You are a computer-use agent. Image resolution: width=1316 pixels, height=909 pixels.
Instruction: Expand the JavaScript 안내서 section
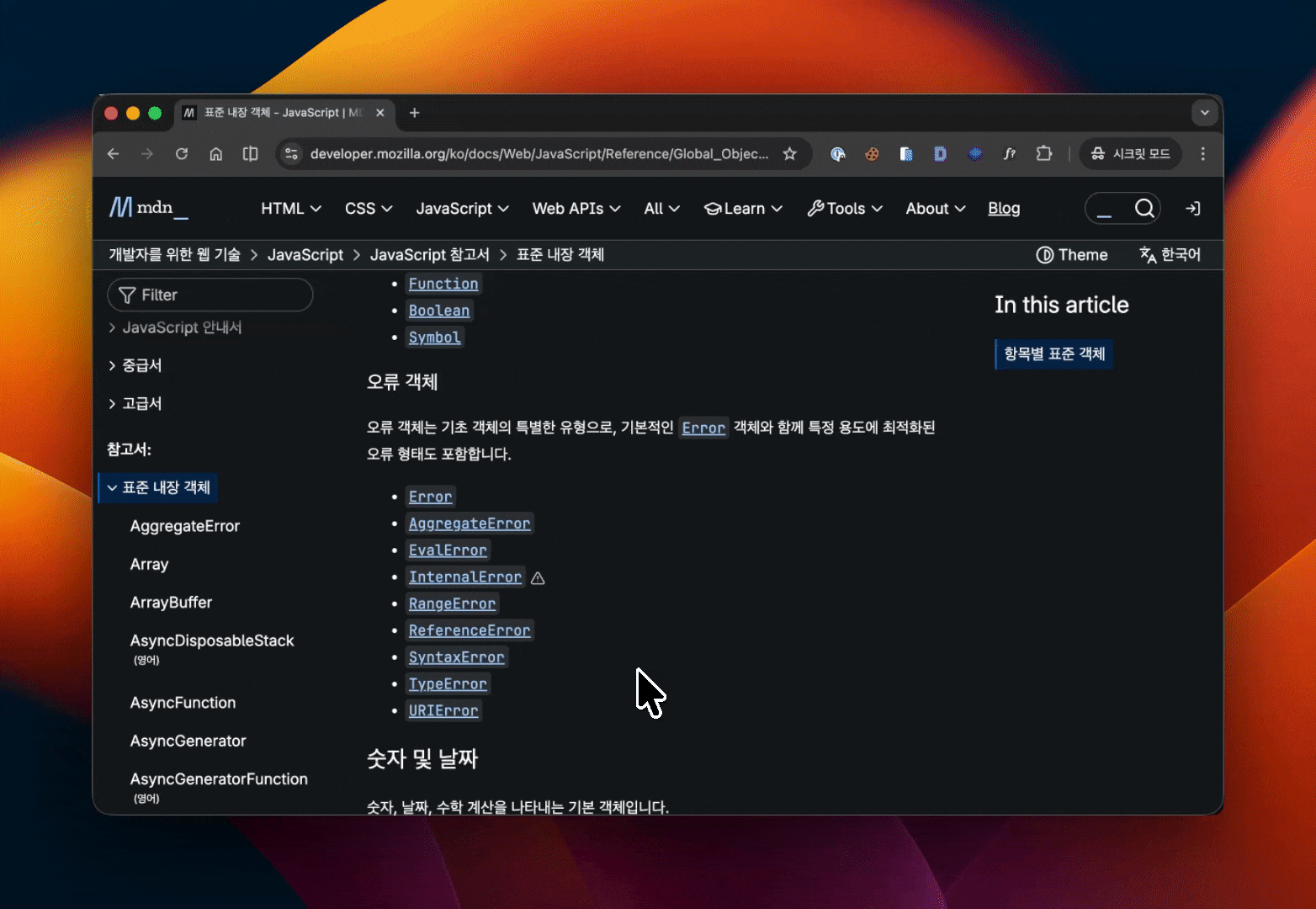pyautogui.click(x=175, y=327)
